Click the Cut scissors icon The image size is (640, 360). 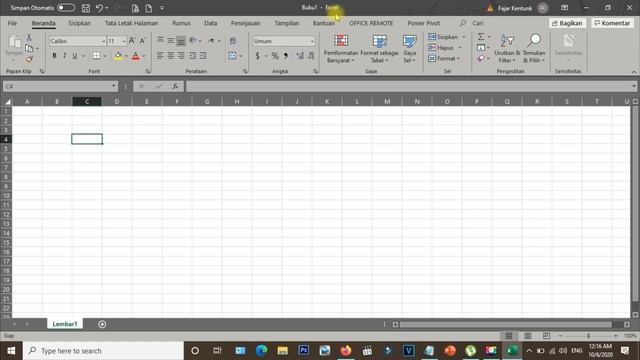click(x=29, y=38)
